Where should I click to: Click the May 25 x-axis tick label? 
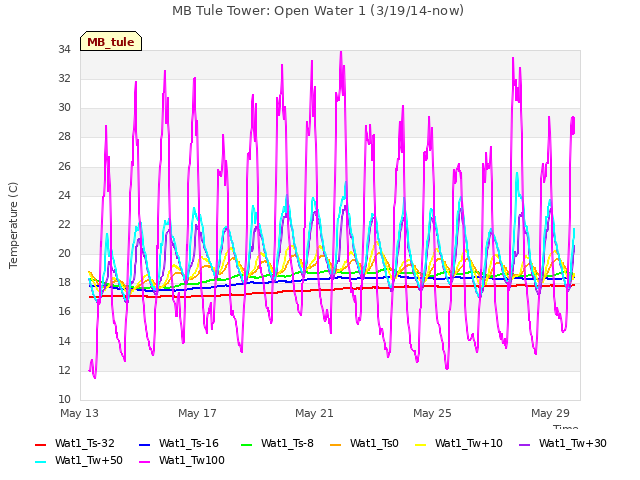[x=432, y=413]
